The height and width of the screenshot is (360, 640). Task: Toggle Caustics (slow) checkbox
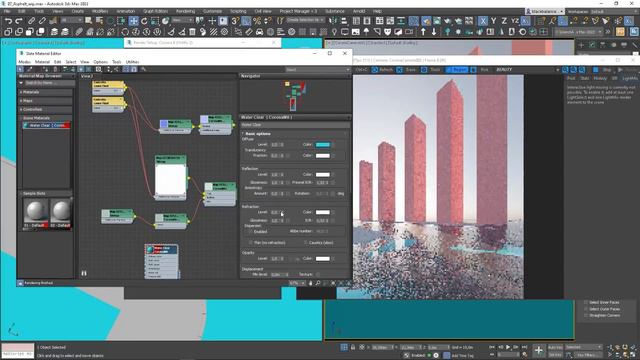pos(305,243)
